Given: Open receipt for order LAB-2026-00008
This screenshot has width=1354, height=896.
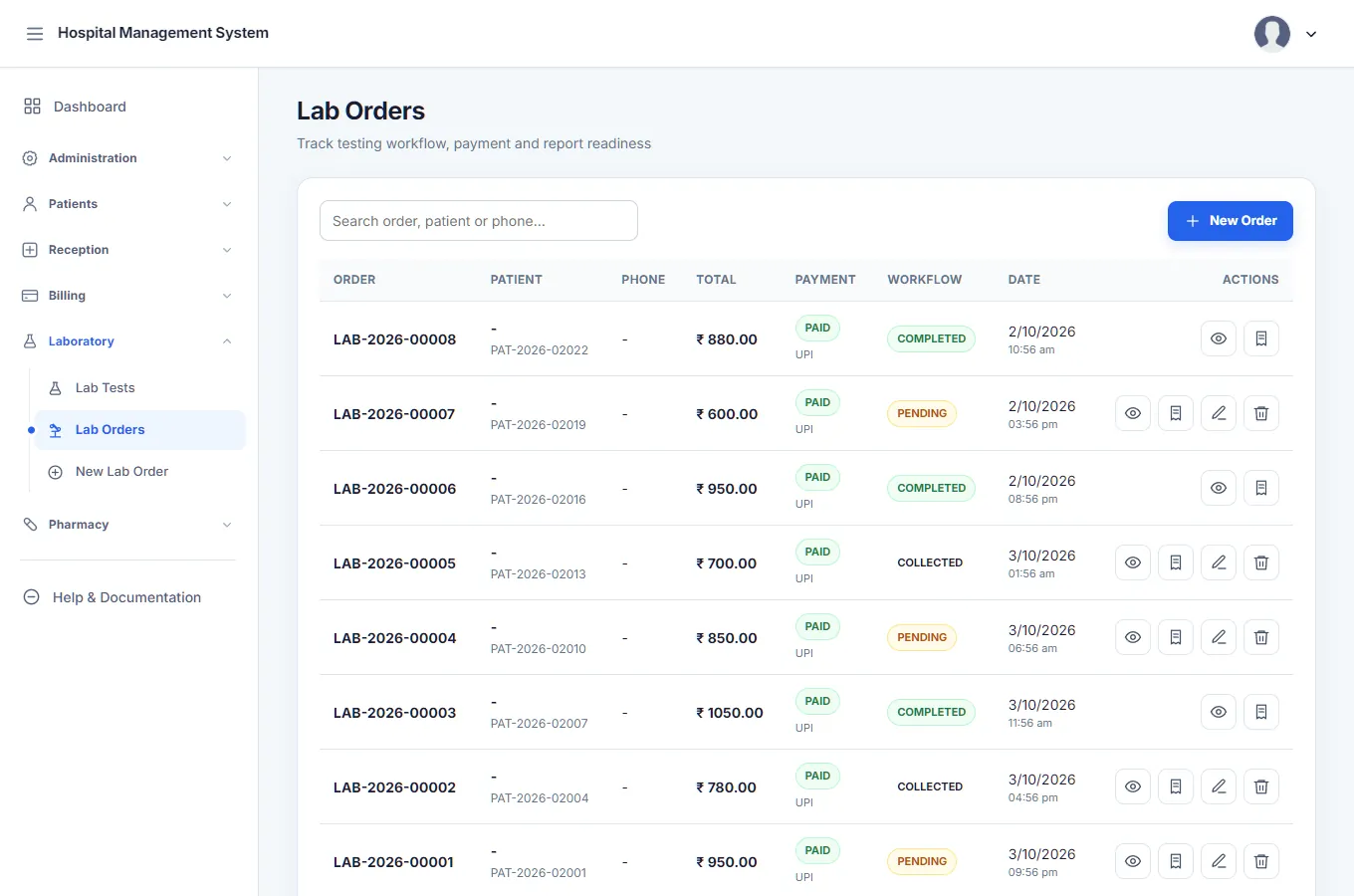Looking at the screenshot, I should [1261, 338].
